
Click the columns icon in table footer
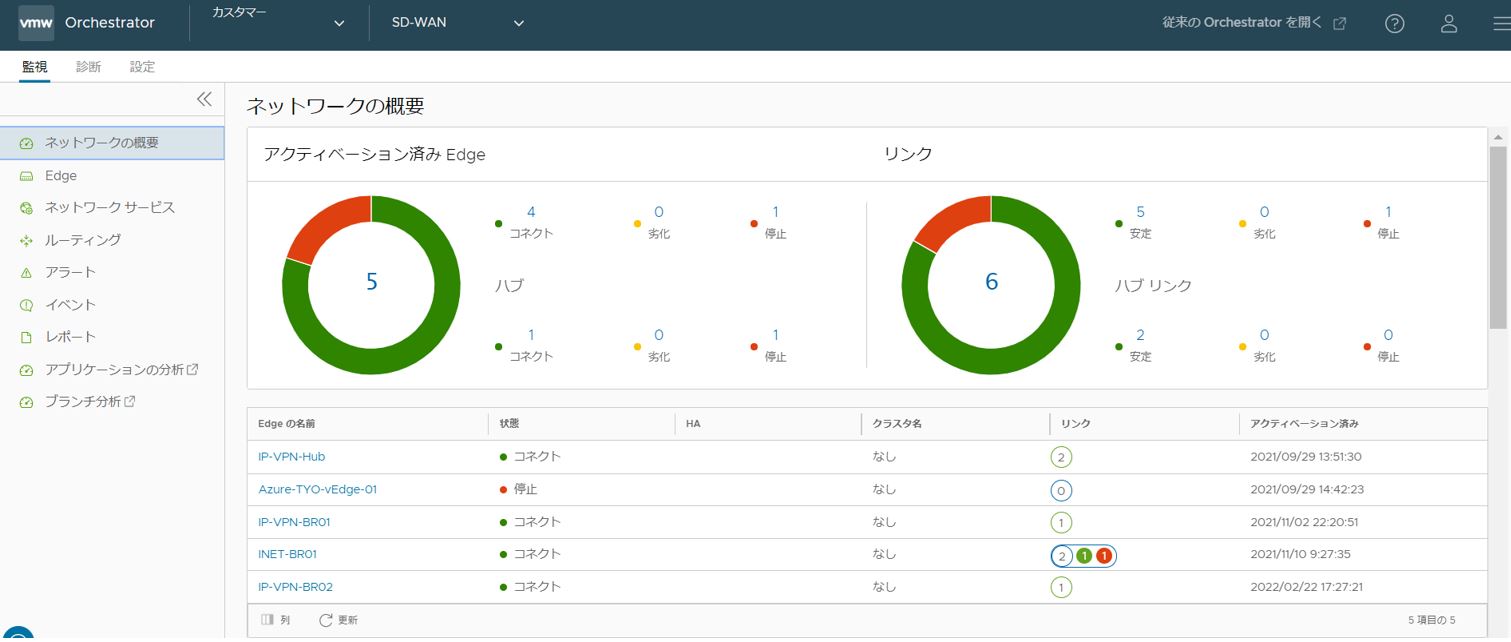(267, 620)
